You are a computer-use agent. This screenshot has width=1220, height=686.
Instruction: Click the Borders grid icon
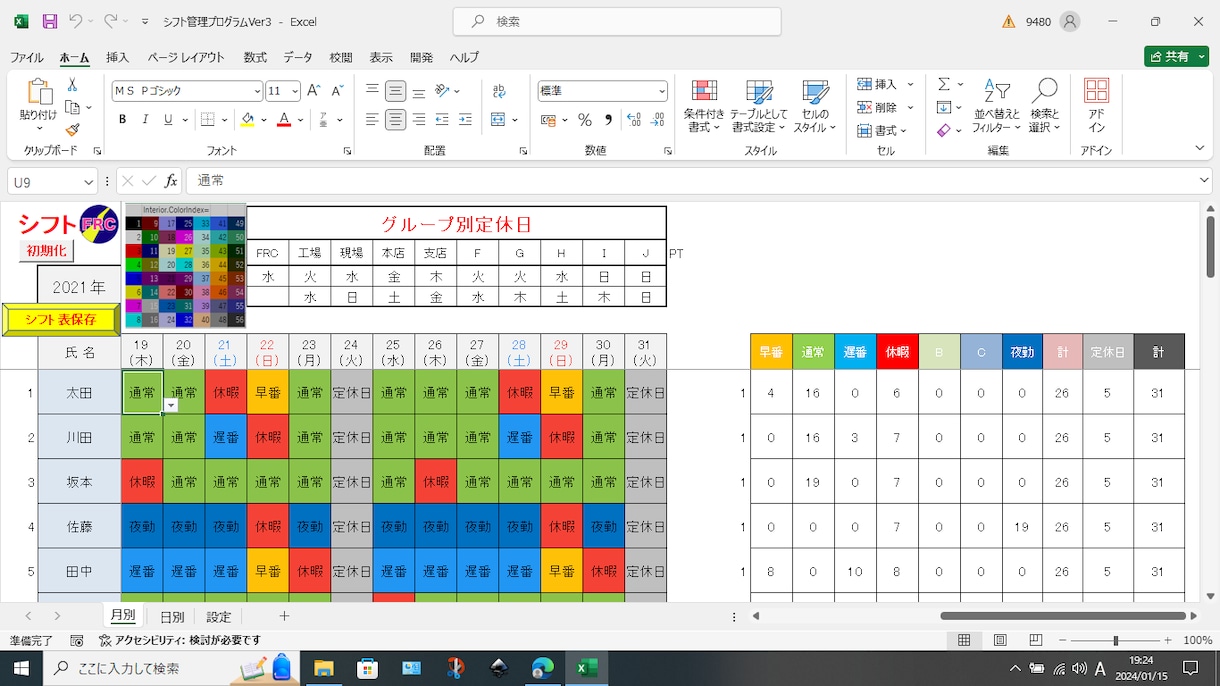(208, 119)
